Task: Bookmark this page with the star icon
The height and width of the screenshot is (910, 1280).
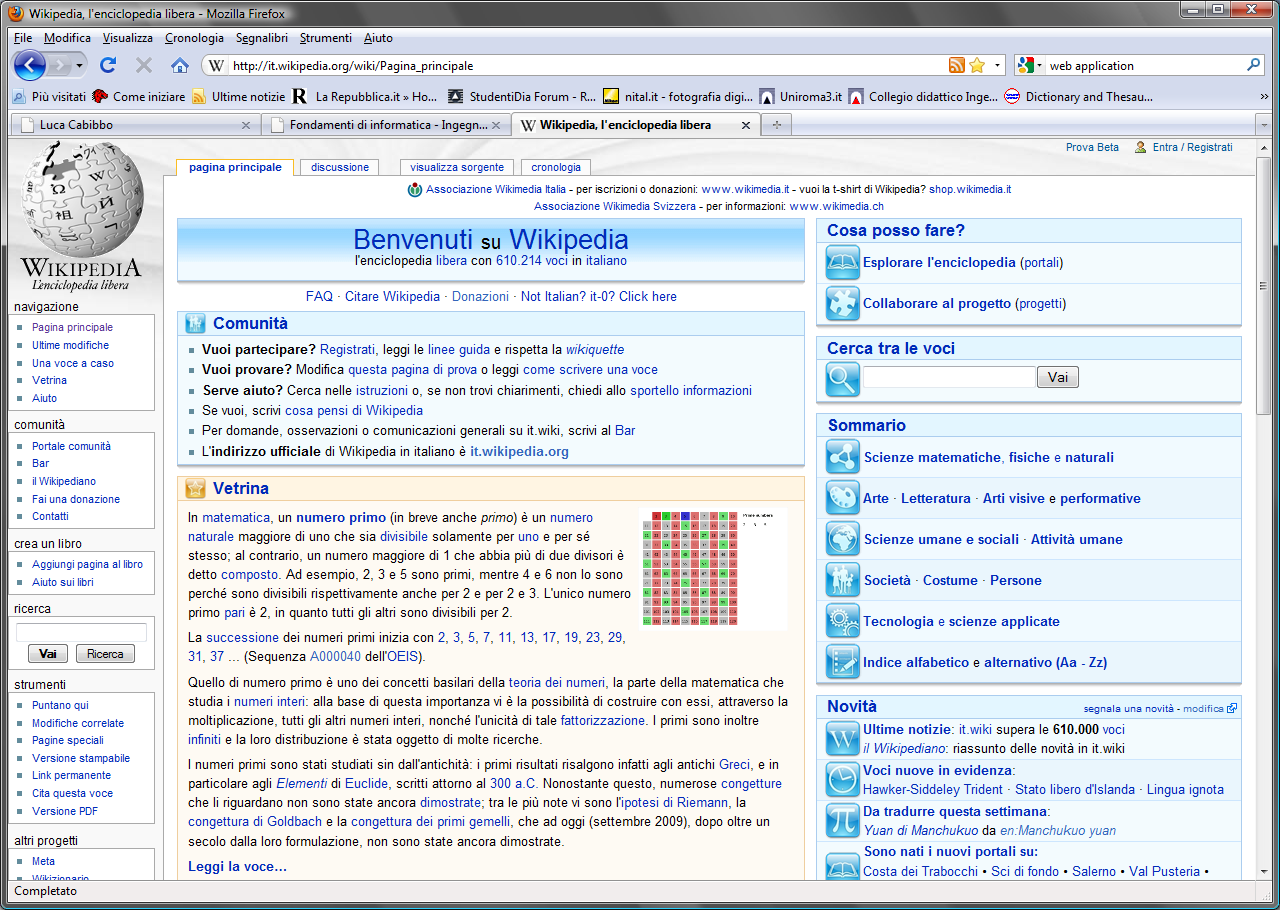Action: 977,65
